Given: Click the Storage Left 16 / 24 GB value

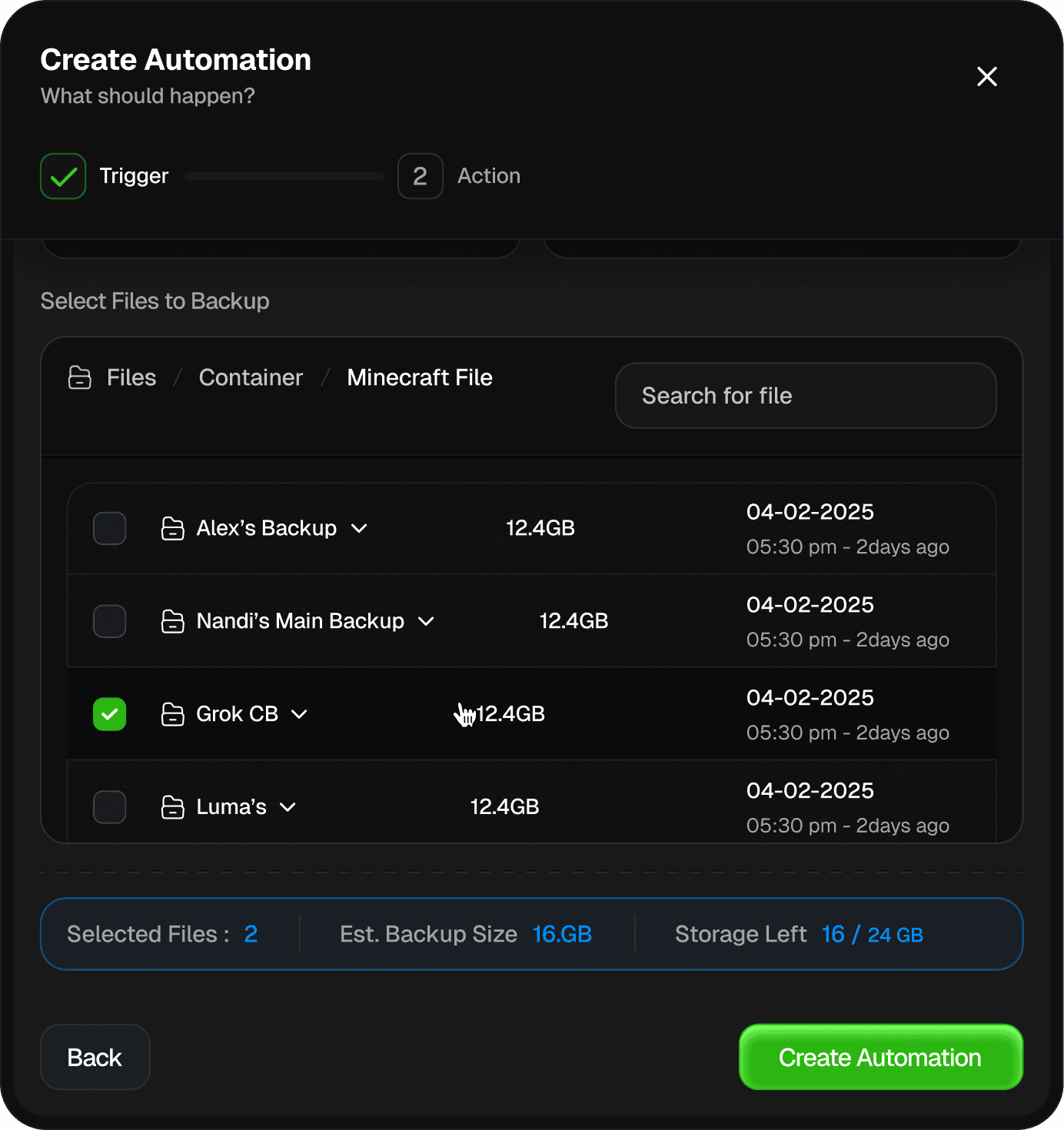Looking at the screenshot, I should pos(873,934).
